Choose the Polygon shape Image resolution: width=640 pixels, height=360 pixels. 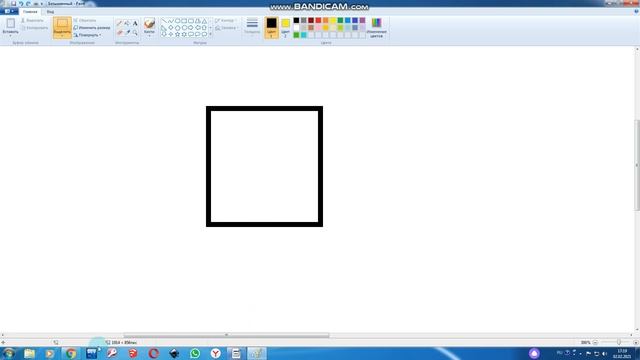pyautogui.click(x=198, y=21)
